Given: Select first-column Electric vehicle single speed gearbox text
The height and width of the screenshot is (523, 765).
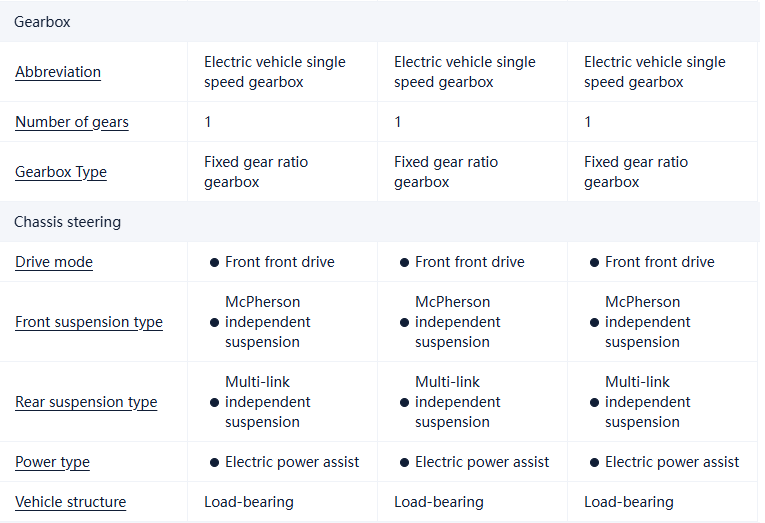Looking at the screenshot, I should tap(275, 72).
